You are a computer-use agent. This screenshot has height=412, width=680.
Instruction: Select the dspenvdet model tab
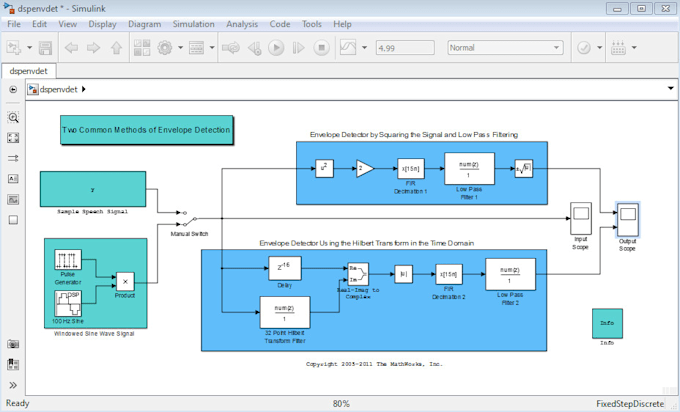29,71
